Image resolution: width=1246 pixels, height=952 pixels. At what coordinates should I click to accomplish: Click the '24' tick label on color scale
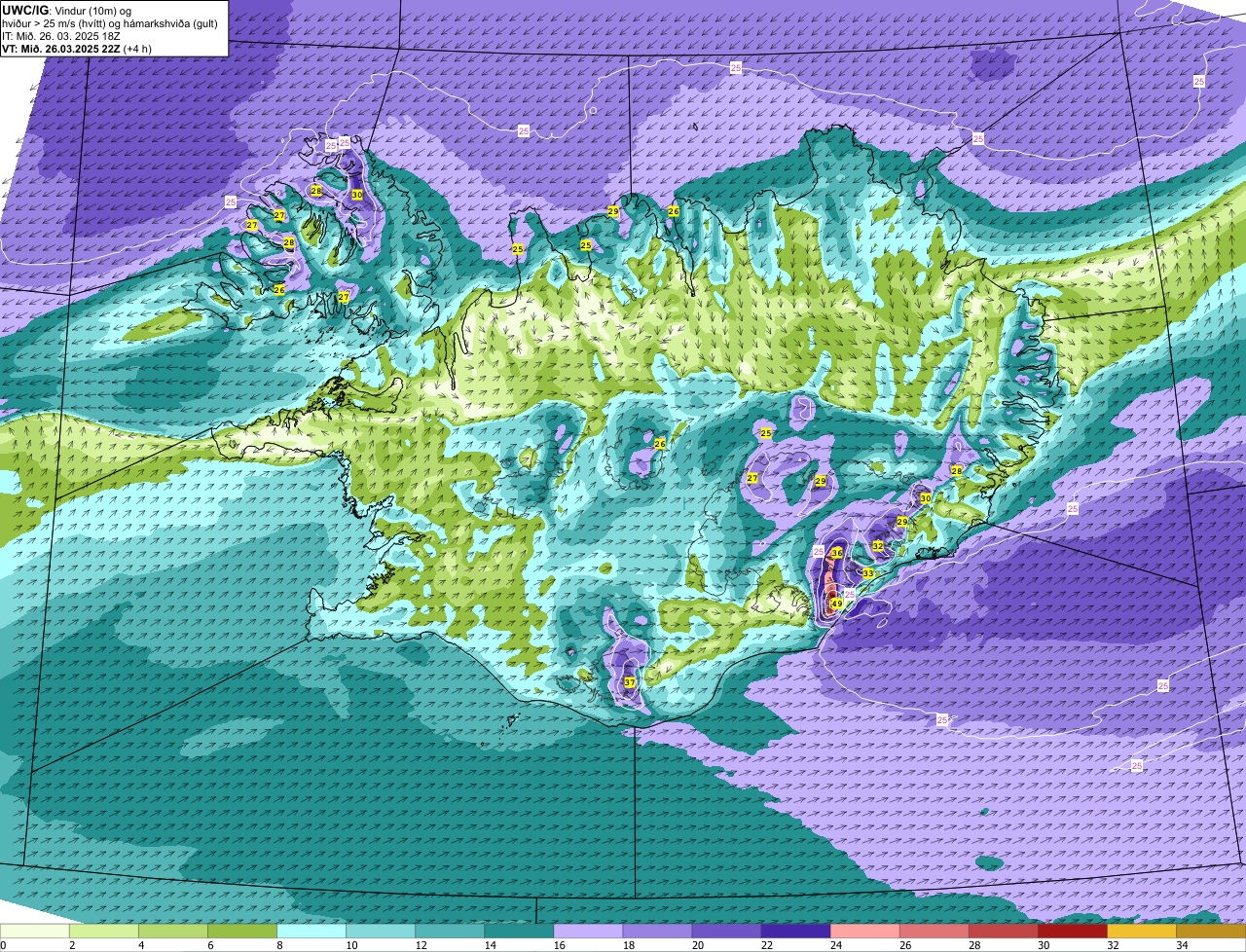(x=835, y=945)
